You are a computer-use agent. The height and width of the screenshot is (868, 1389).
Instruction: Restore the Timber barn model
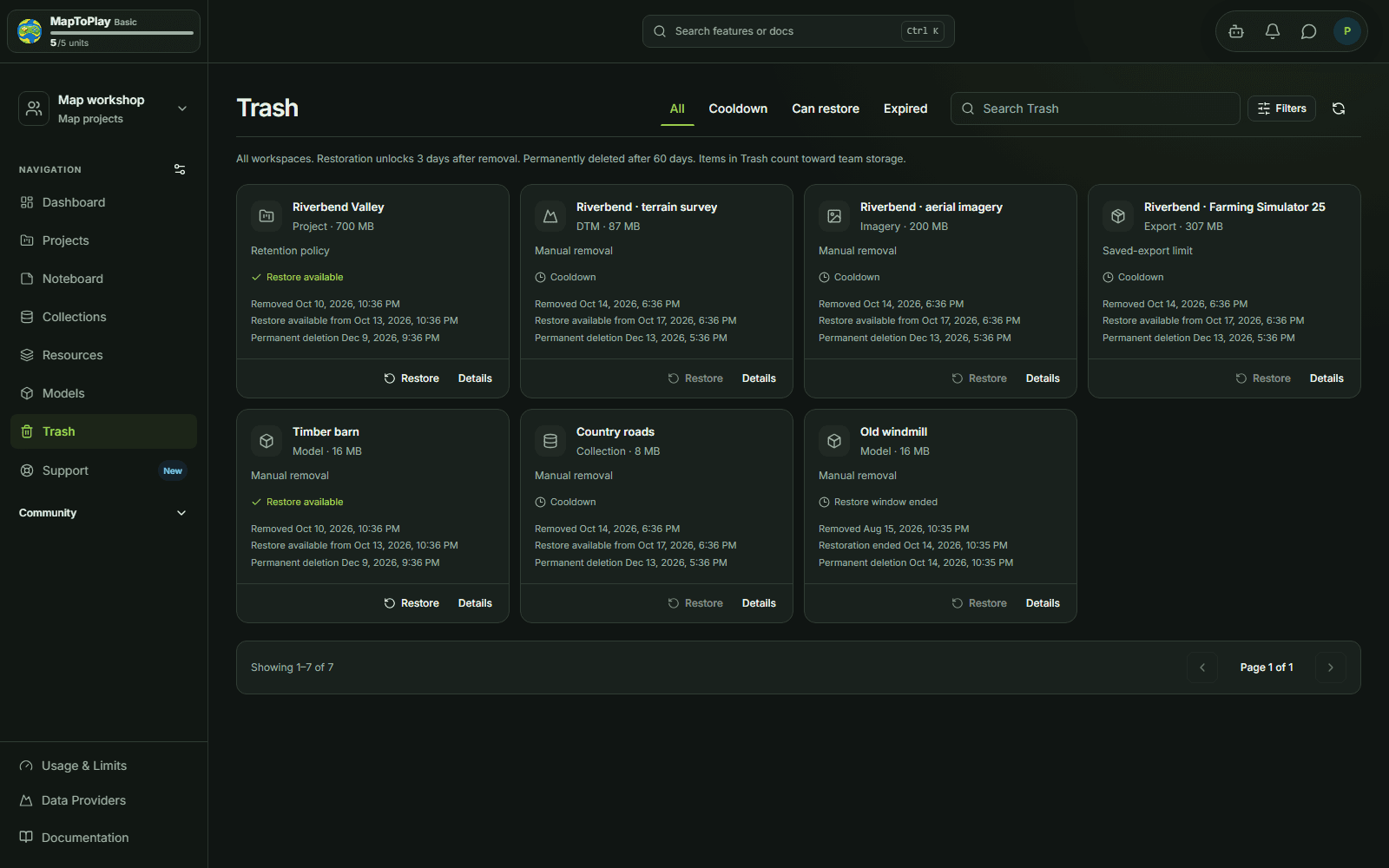tap(411, 603)
